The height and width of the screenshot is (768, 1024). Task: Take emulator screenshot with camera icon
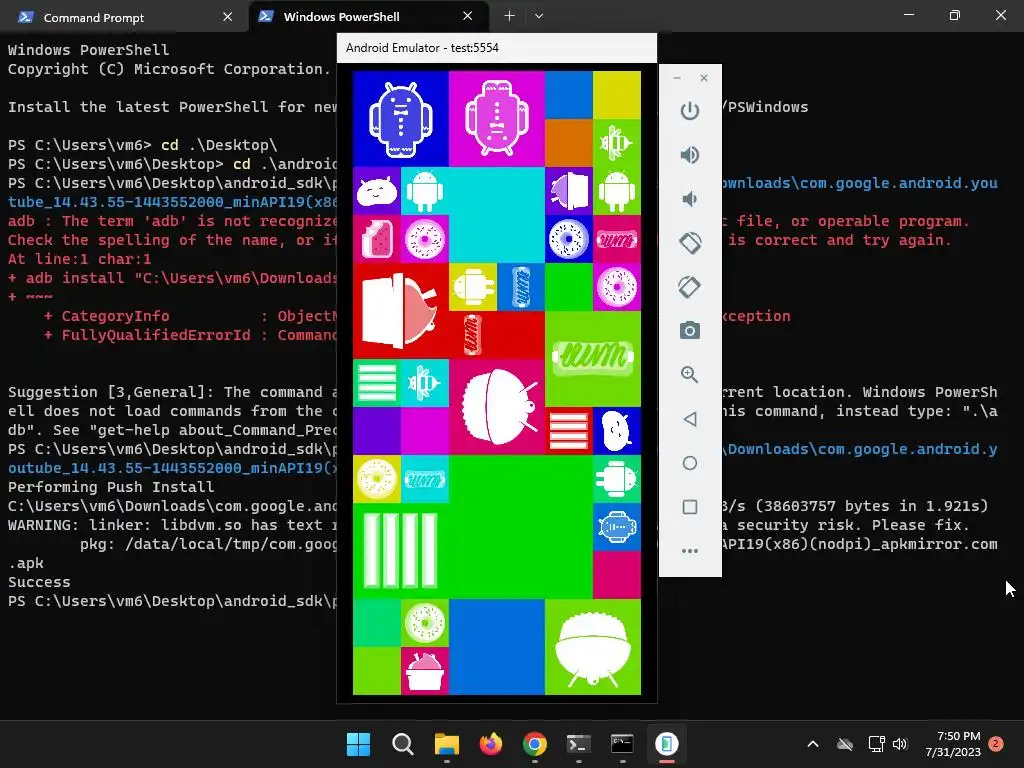tap(690, 330)
